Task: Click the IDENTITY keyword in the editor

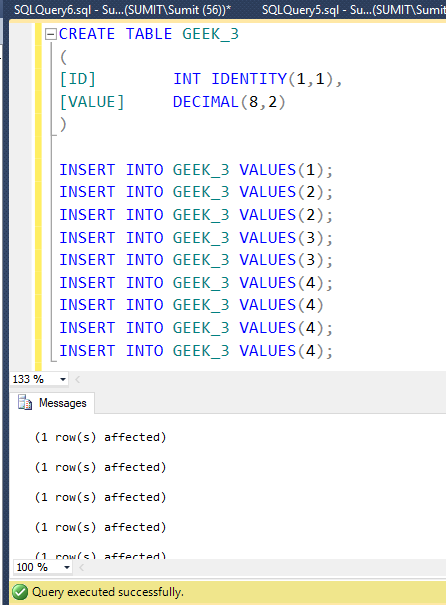Action: click(249, 79)
